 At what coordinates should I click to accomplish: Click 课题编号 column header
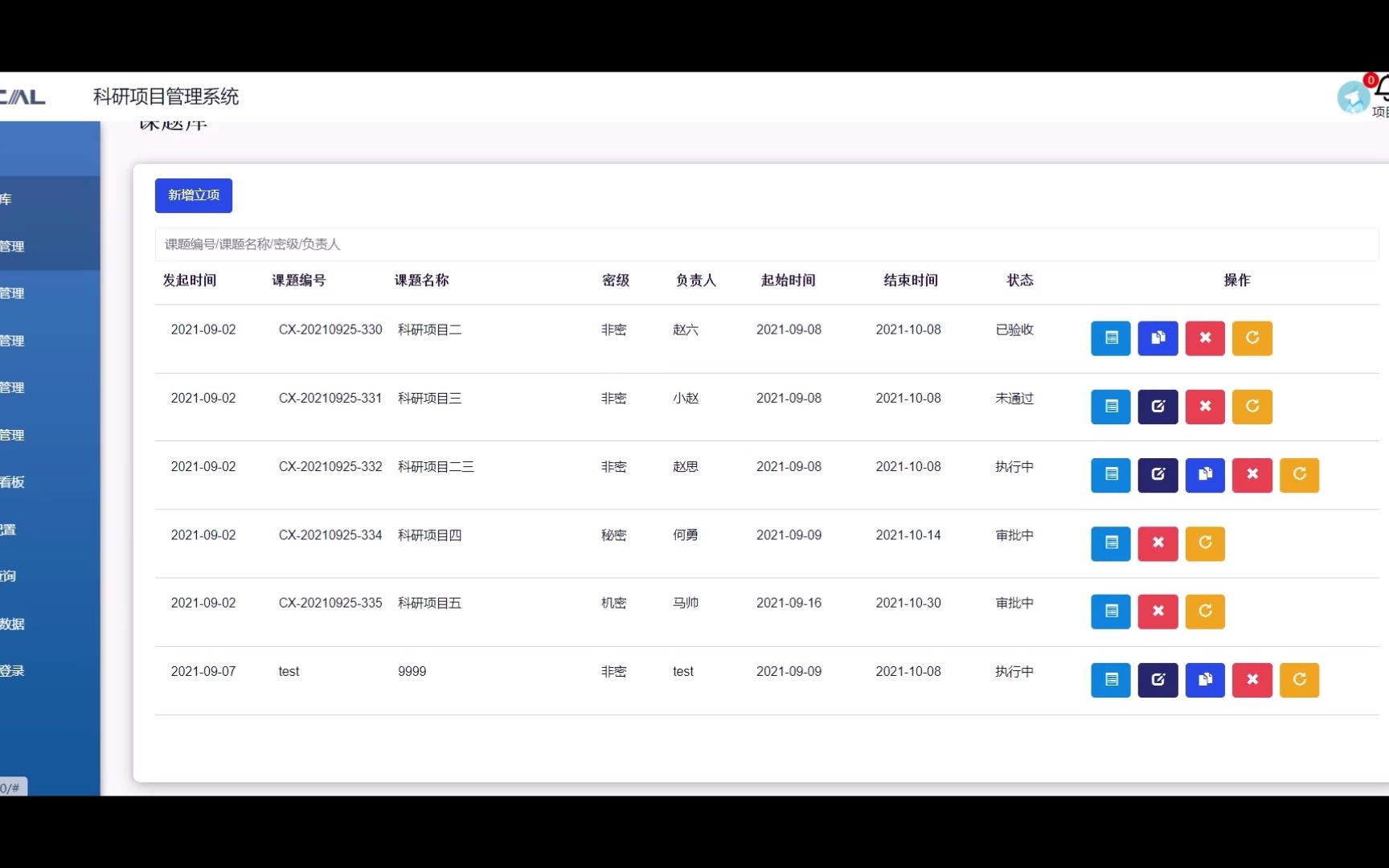(x=299, y=280)
